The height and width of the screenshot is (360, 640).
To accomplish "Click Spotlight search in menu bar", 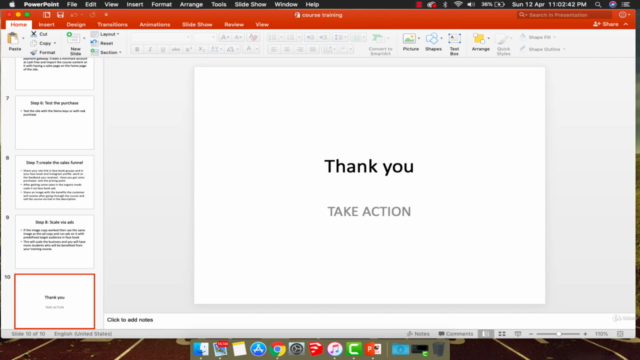I will (x=598, y=4).
